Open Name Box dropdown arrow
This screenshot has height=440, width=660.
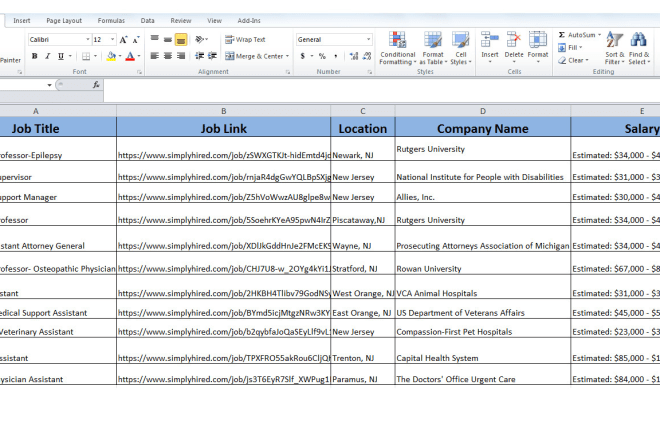[x=49, y=85]
